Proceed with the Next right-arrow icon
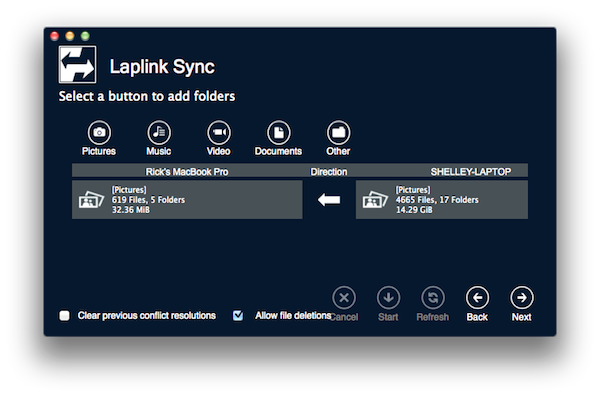This screenshot has height=397, width=600. [522, 297]
